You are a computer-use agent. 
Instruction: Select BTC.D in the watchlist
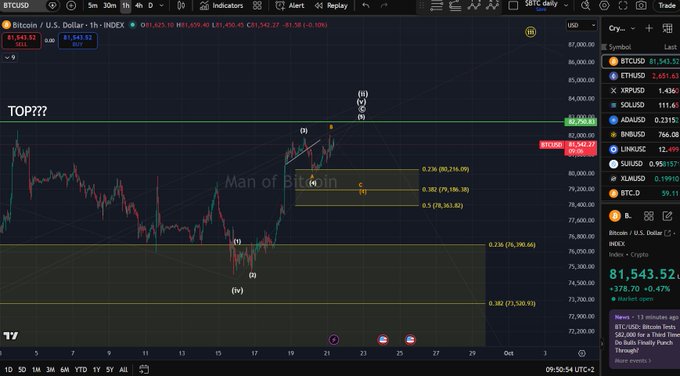click(x=641, y=193)
